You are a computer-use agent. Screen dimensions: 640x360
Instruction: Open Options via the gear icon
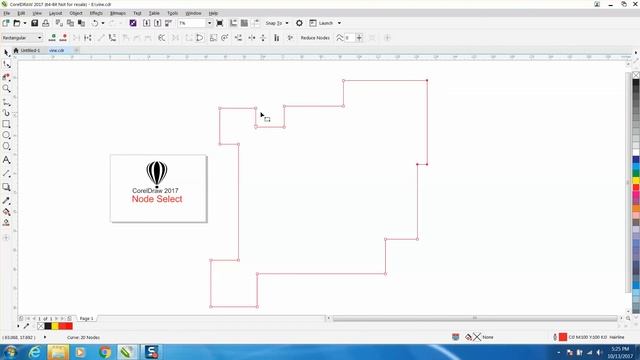pos(299,23)
